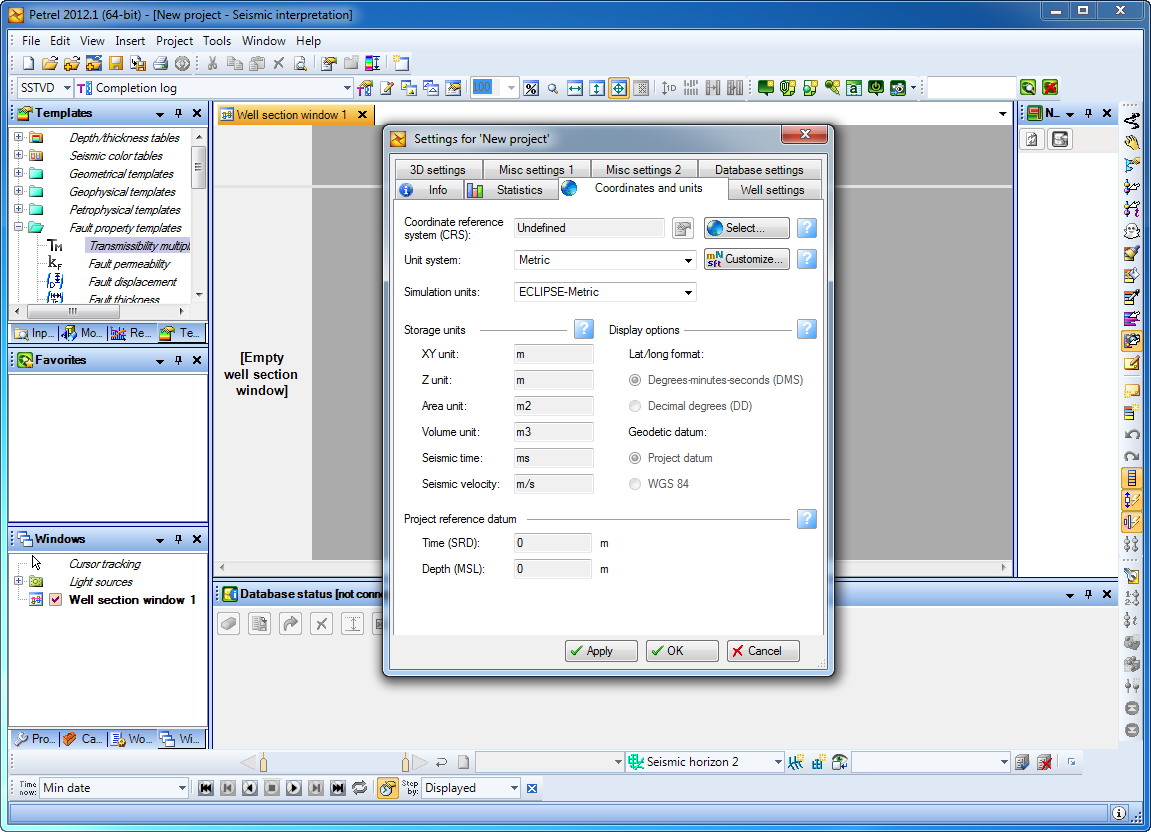1151x832 pixels.
Task: Click the green icon with a red X
Action: (1050, 88)
